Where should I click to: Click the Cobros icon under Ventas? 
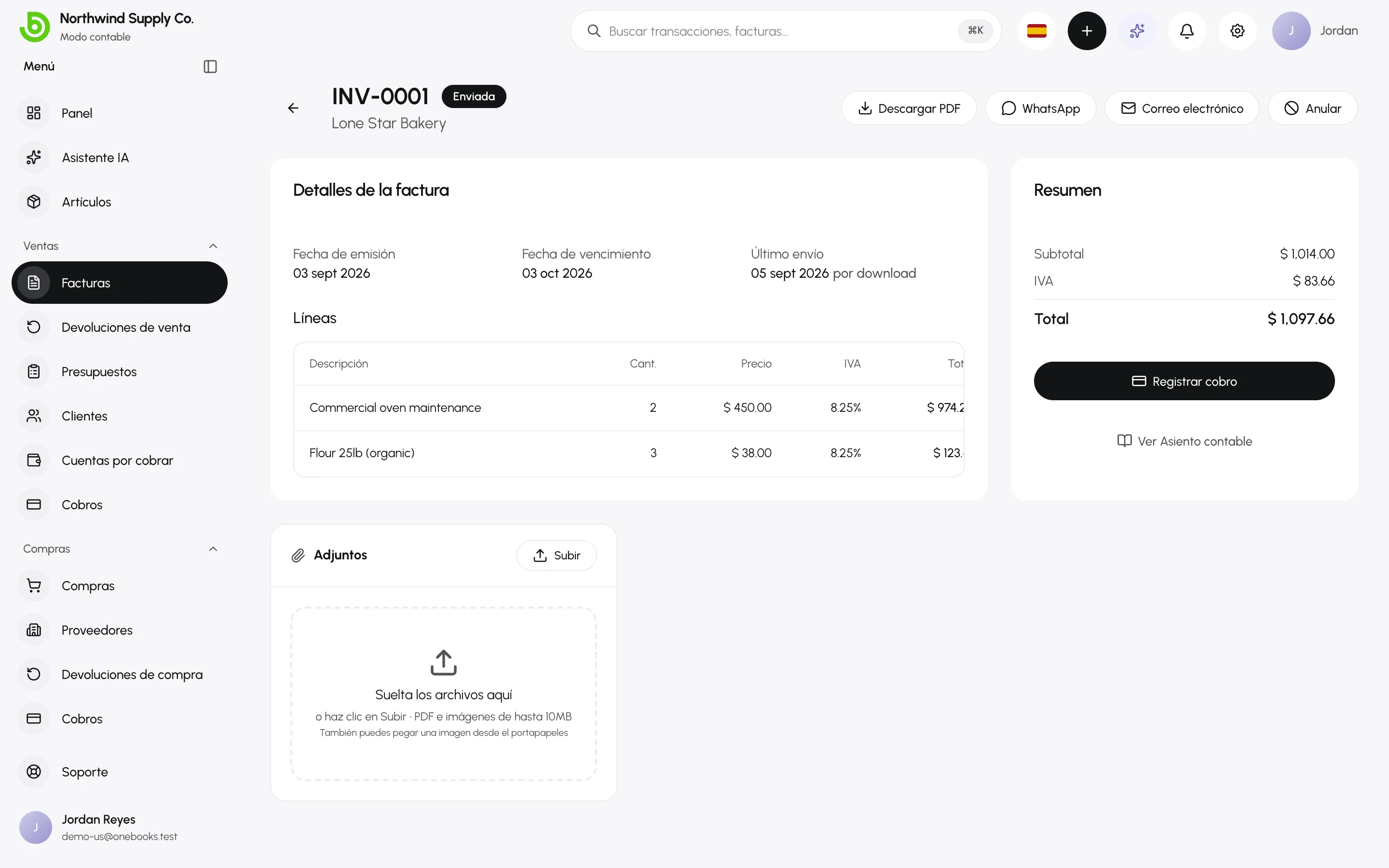[x=34, y=504]
